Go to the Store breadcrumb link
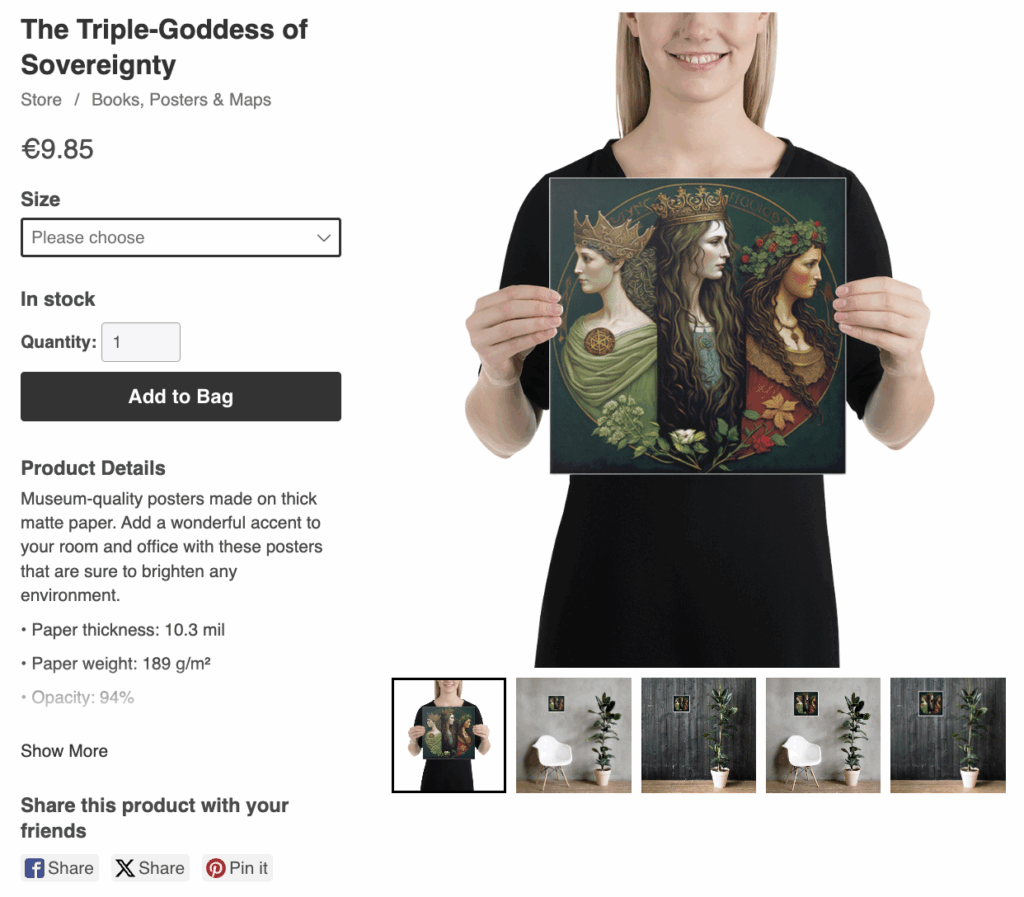 [41, 100]
